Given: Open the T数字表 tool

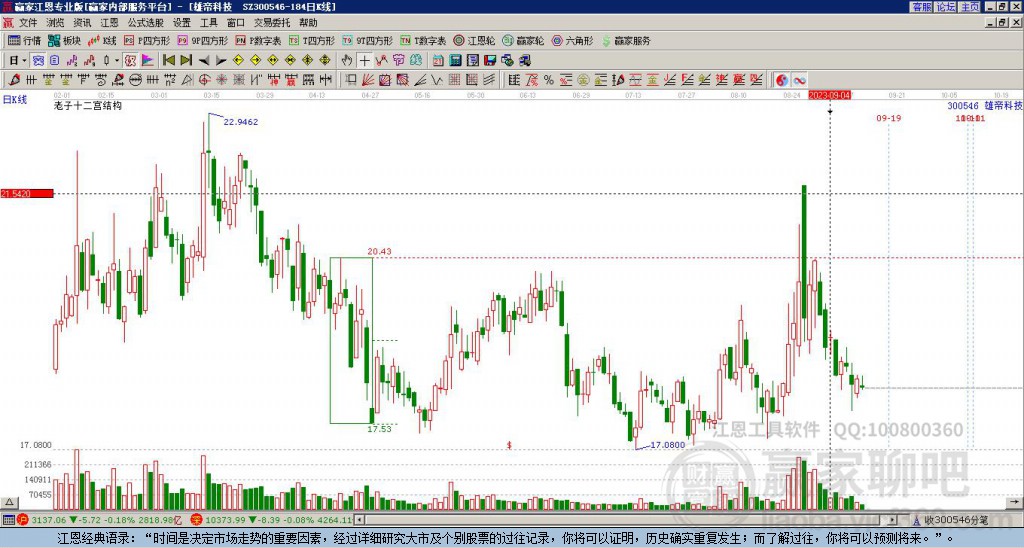Looking at the screenshot, I should 423,41.
